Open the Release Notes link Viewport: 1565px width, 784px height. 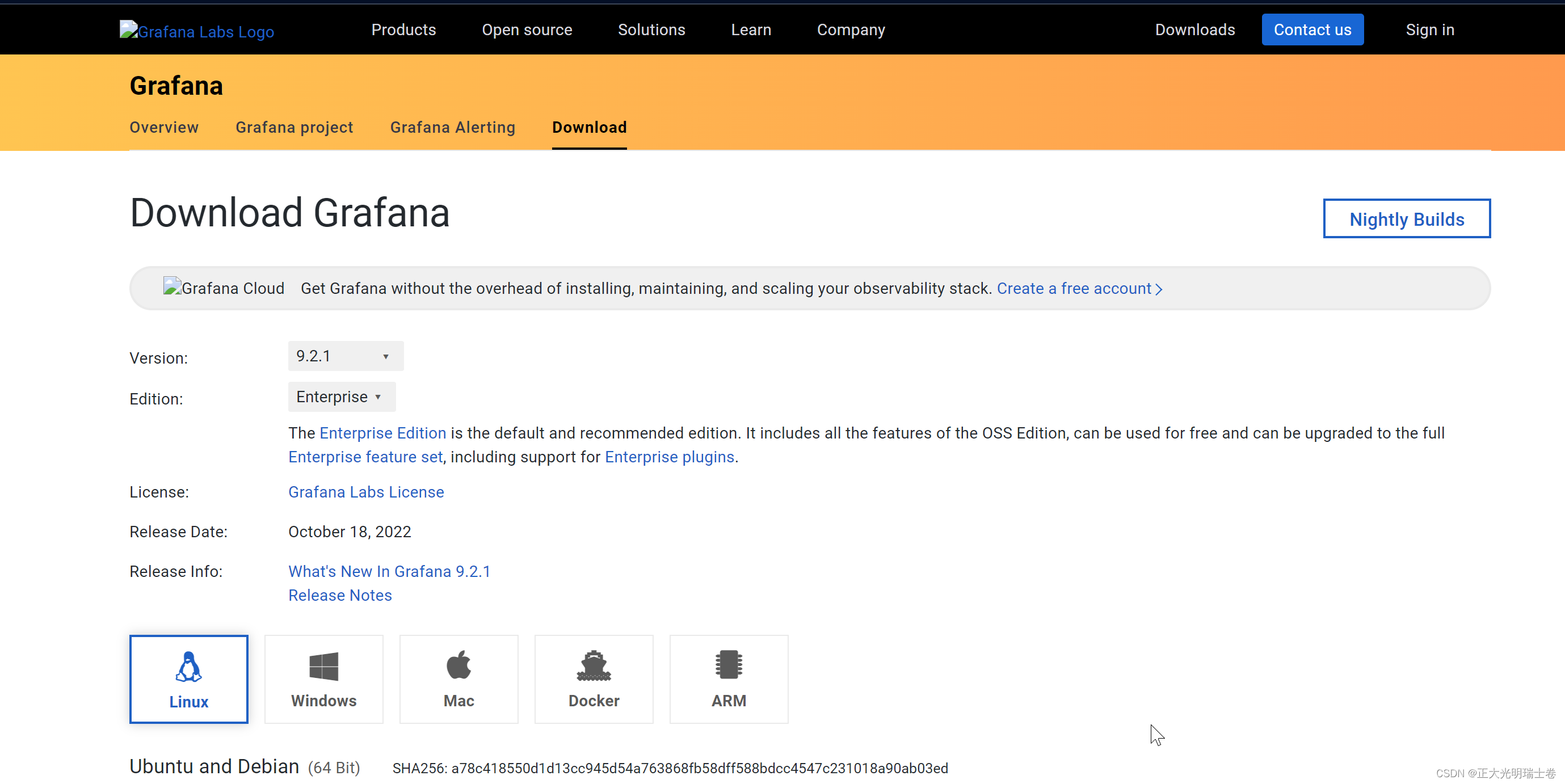(x=339, y=595)
